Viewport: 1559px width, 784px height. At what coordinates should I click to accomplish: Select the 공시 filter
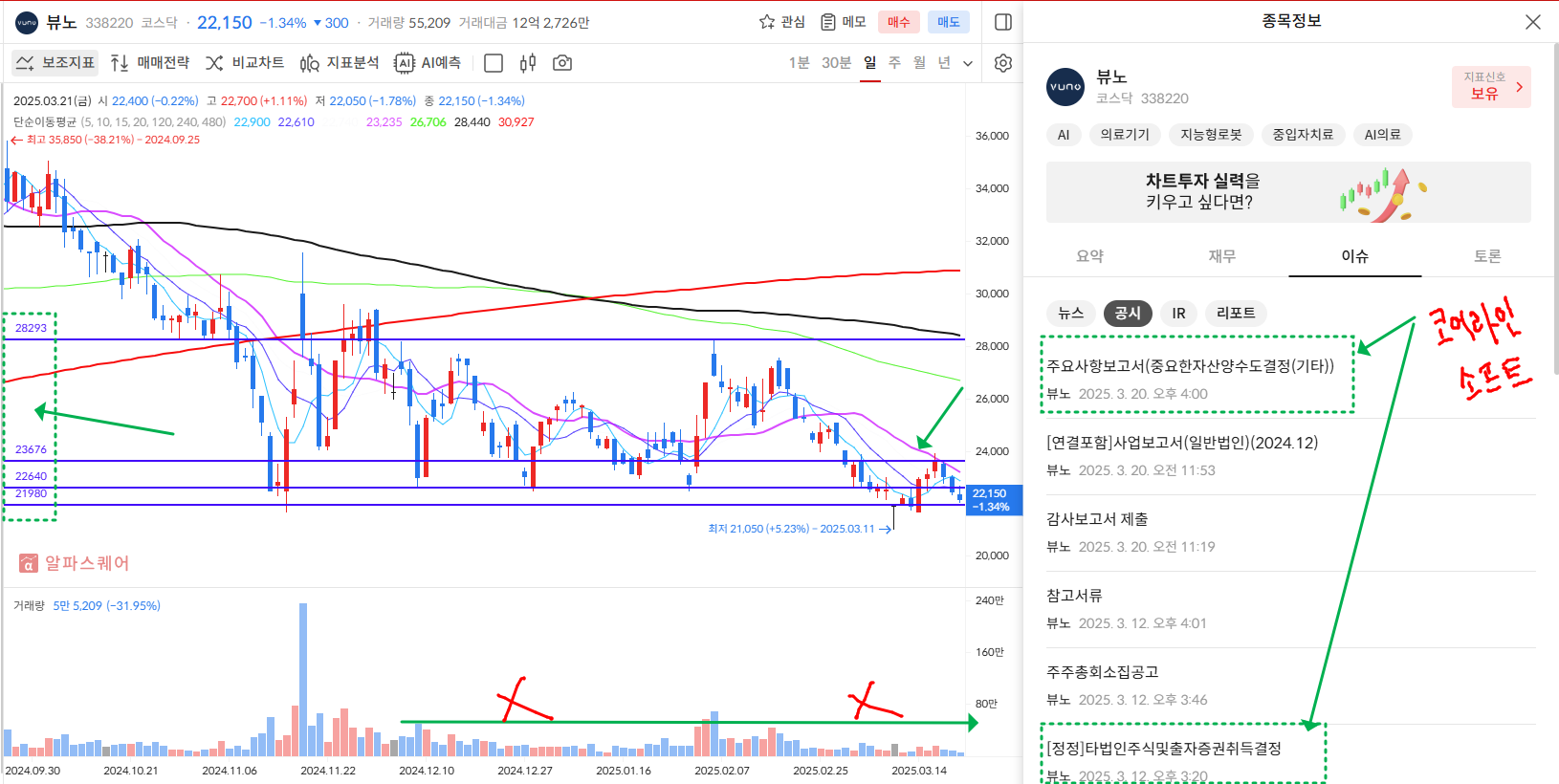tap(1128, 313)
